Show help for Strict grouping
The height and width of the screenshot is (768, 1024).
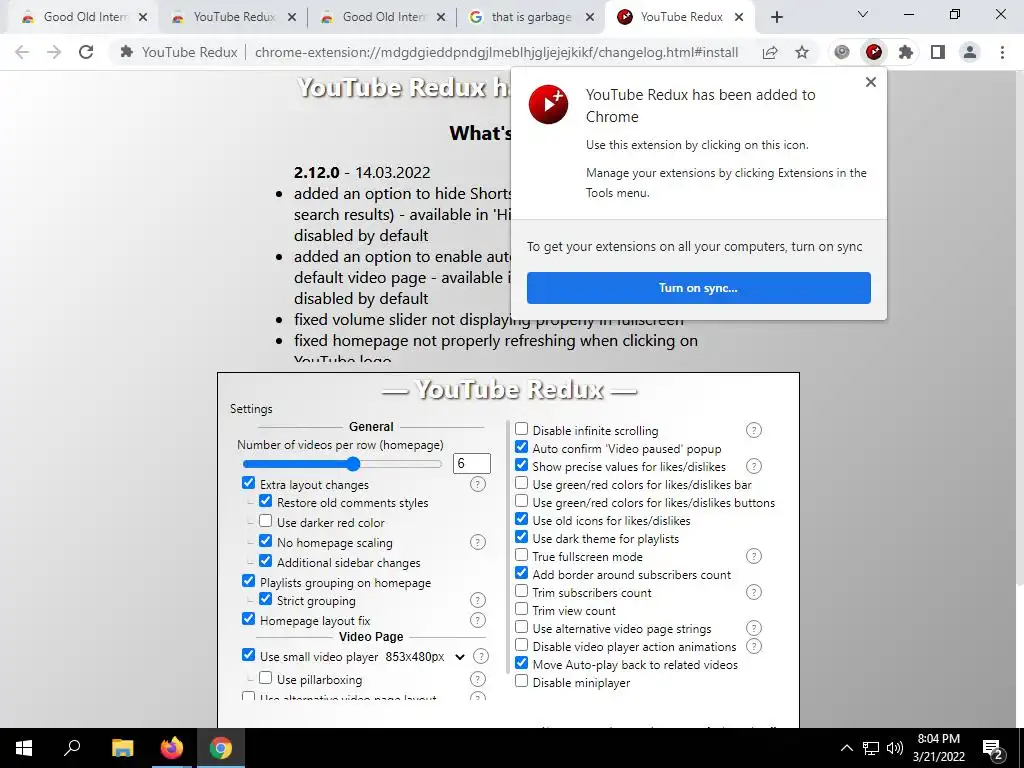click(478, 600)
